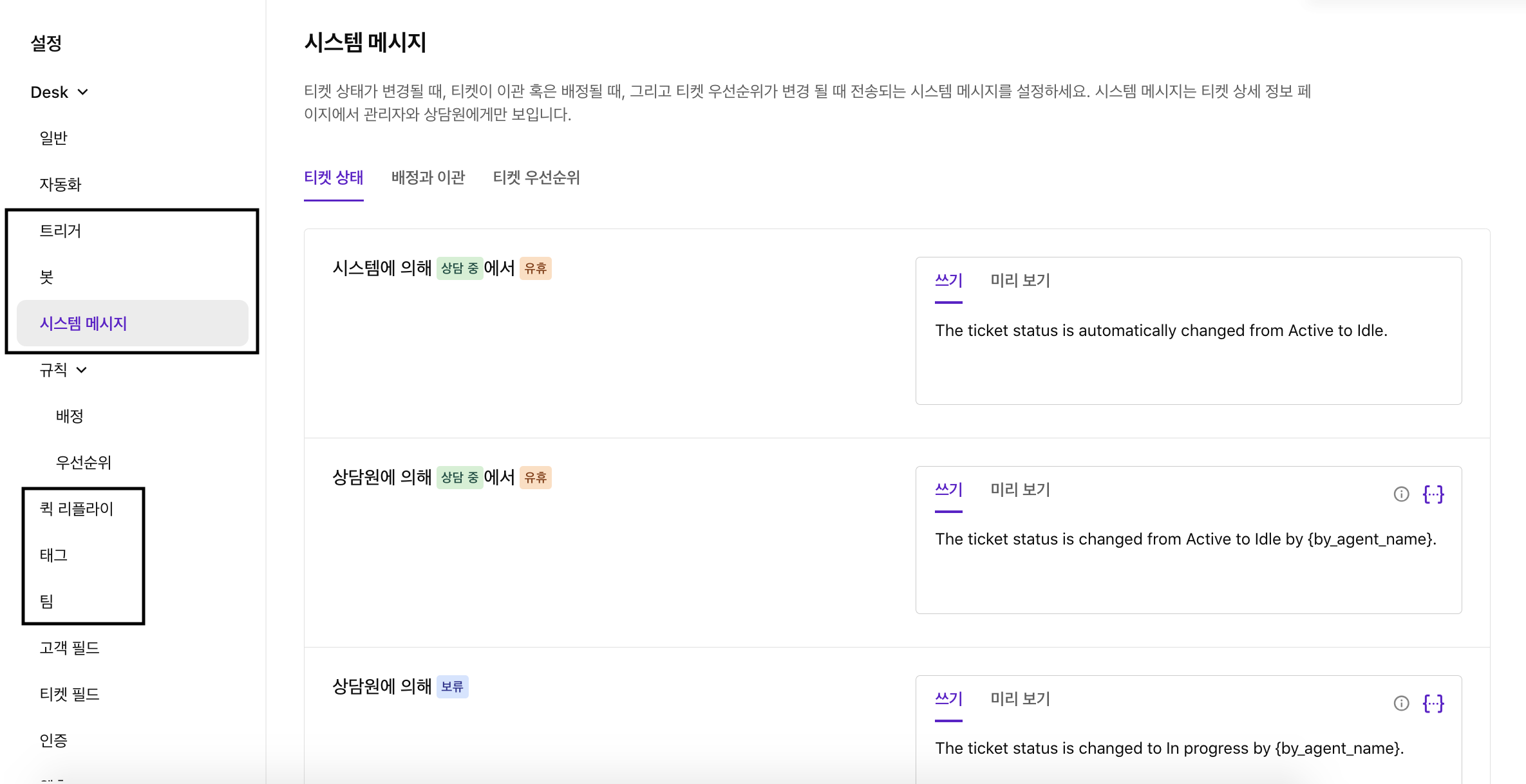Screen dimensions: 1526x784
Task: Open the 티켓 우선순위 tab
Action: [536, 178]
